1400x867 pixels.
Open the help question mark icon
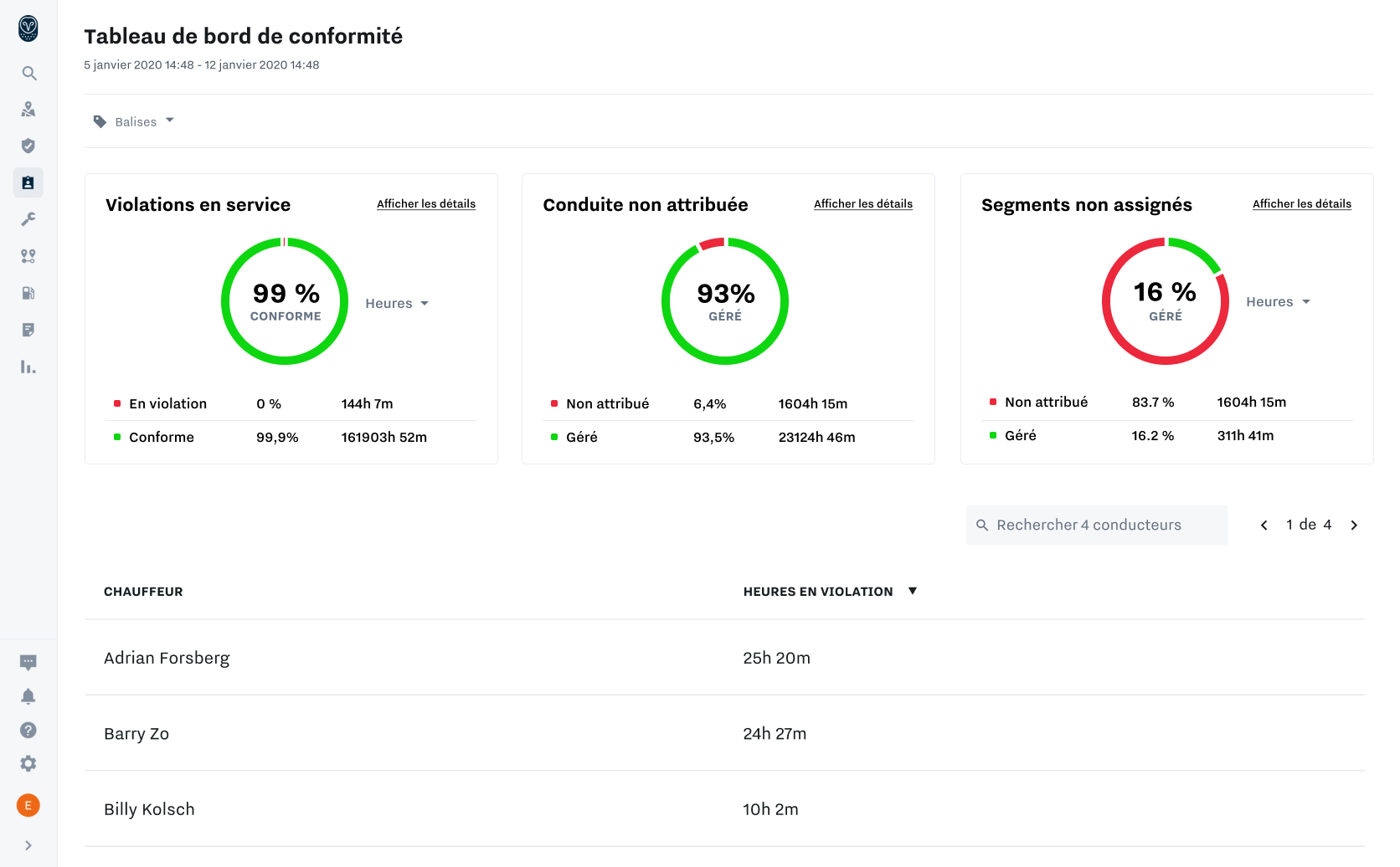(x=28, y=730)
